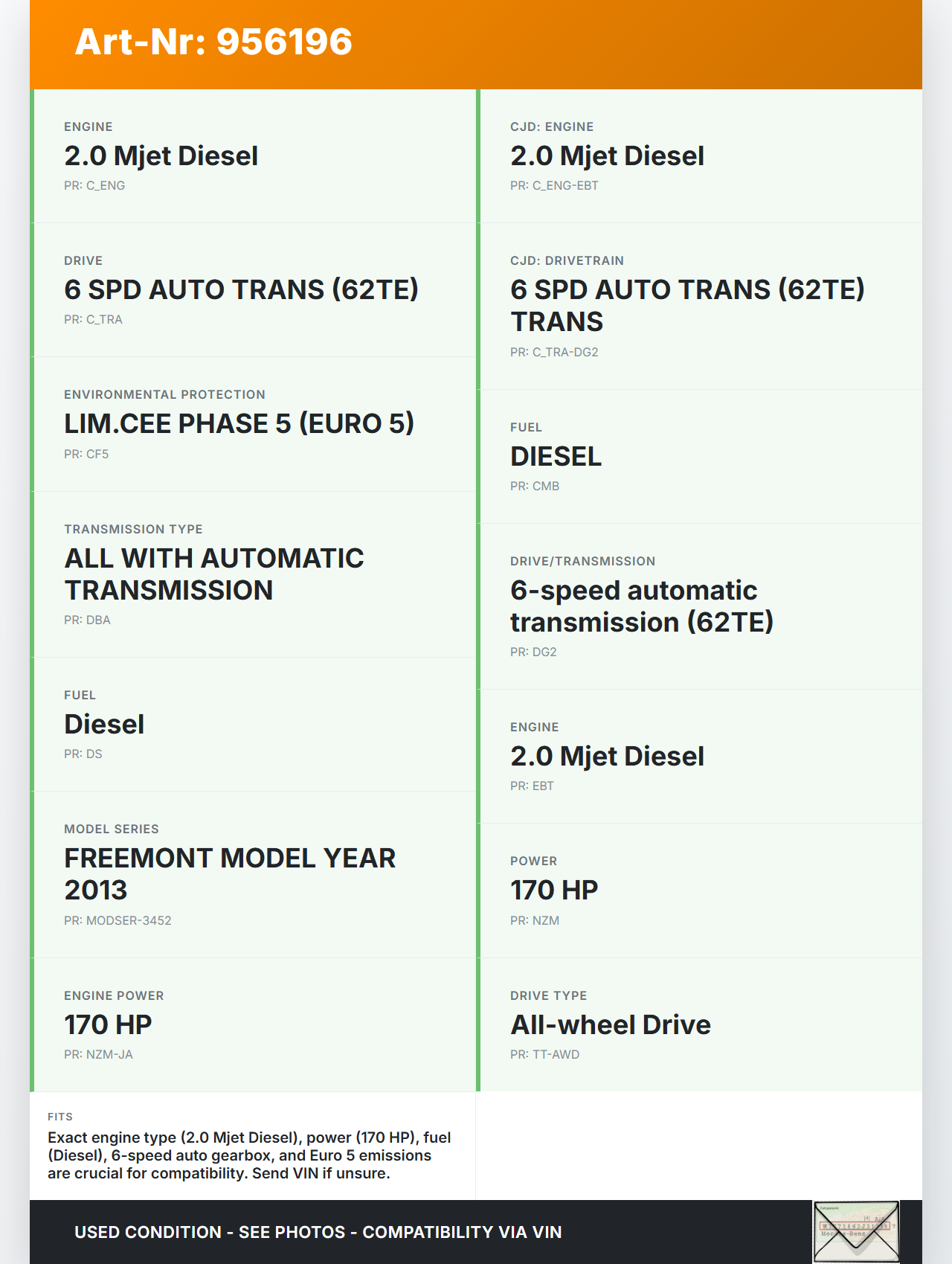Click the Drive 6 SPD AUTO TRANS card
952x1264 pixels.
pos(253,290)
